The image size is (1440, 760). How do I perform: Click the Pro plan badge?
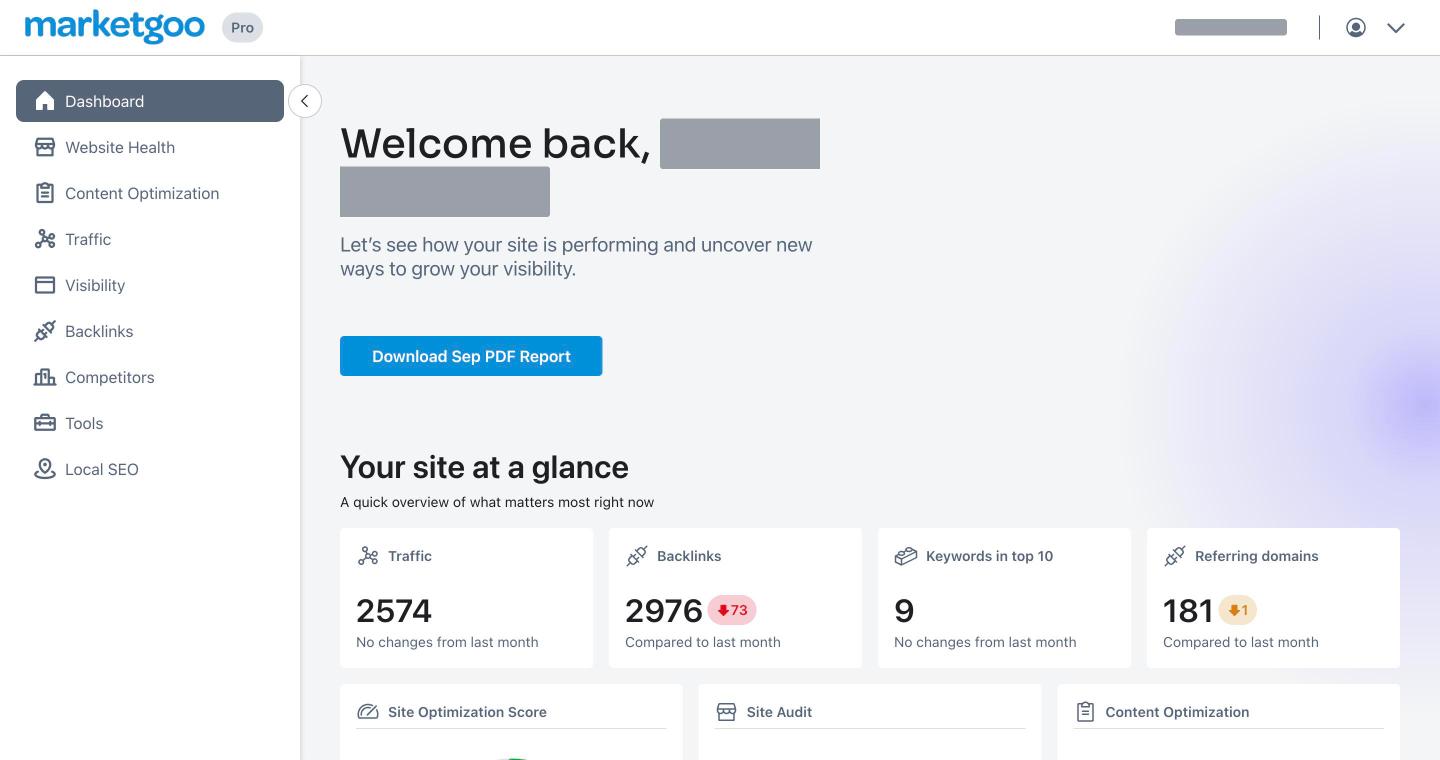pos(242,28)
